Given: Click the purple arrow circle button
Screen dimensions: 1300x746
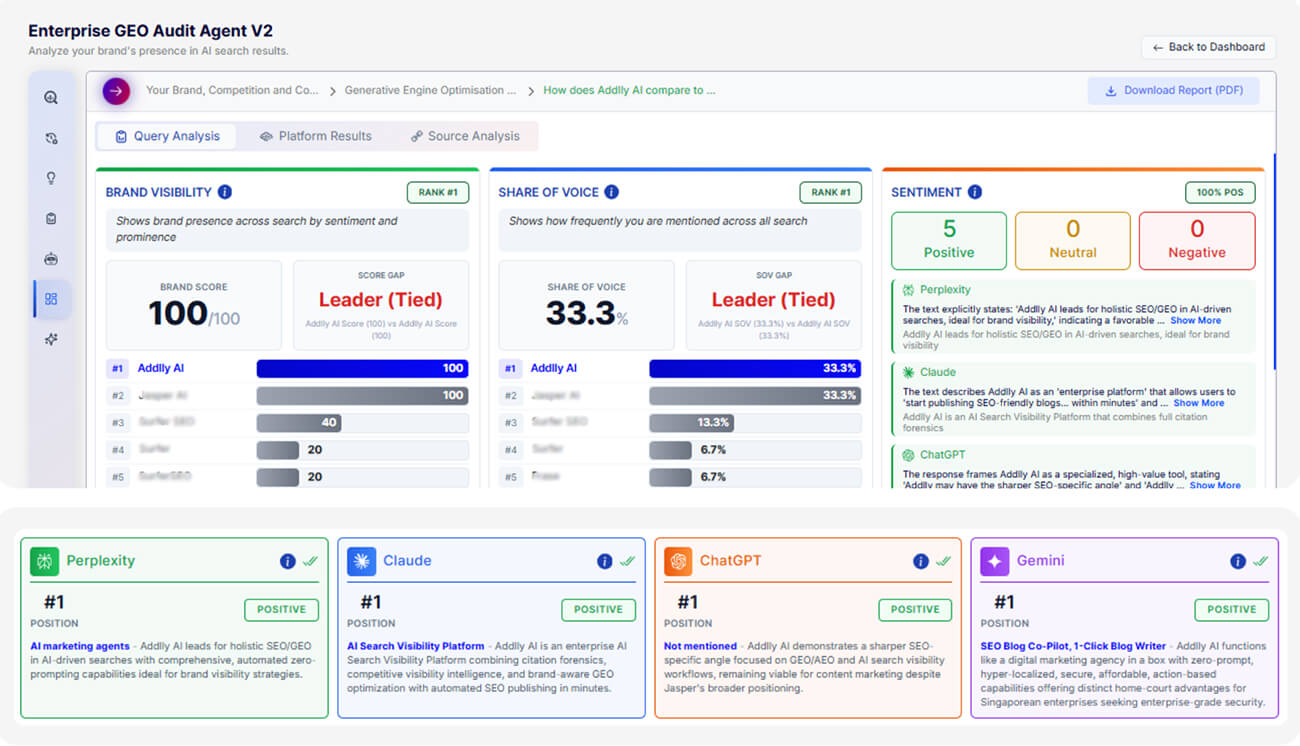Looking at the screenshot, I should click(x=116, y=91).
